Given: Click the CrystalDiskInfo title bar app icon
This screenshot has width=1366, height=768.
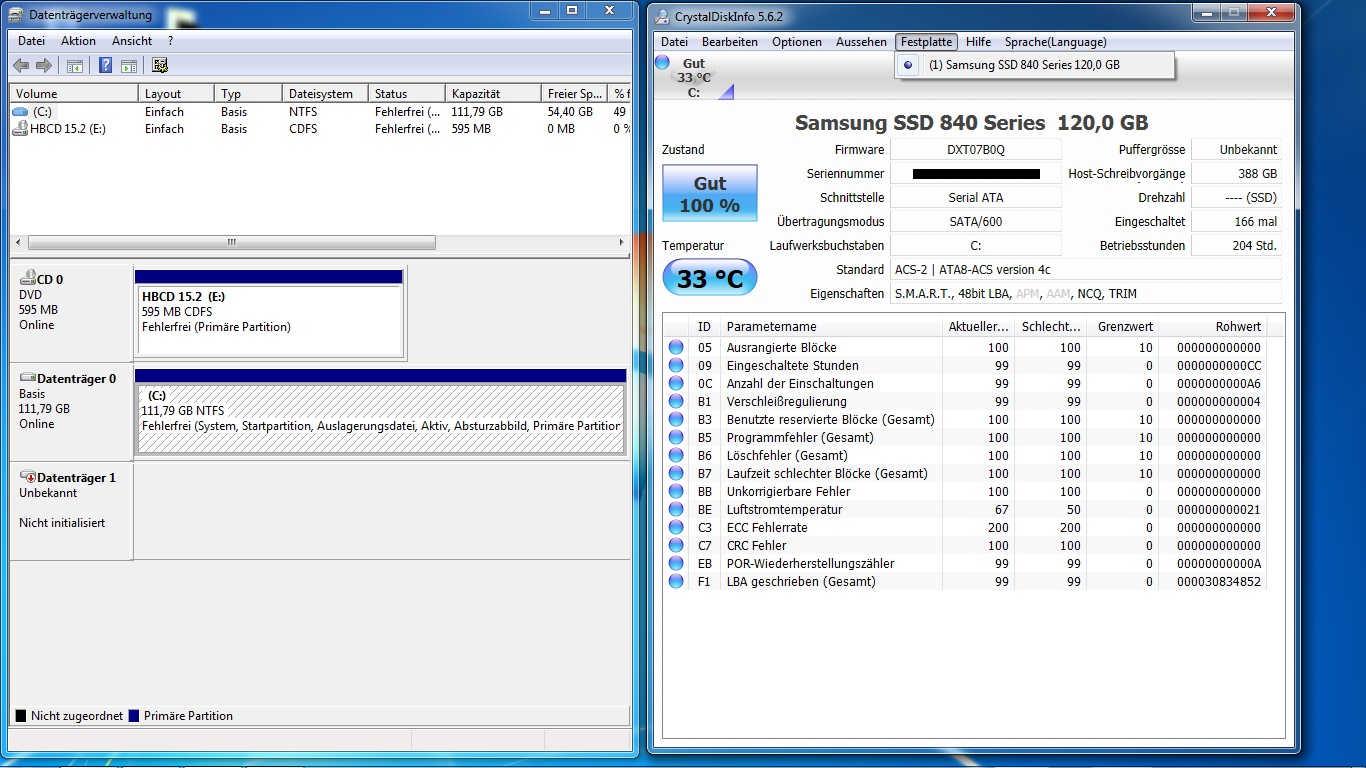Looking at the screenshot, I should click(x=664, y=15).
